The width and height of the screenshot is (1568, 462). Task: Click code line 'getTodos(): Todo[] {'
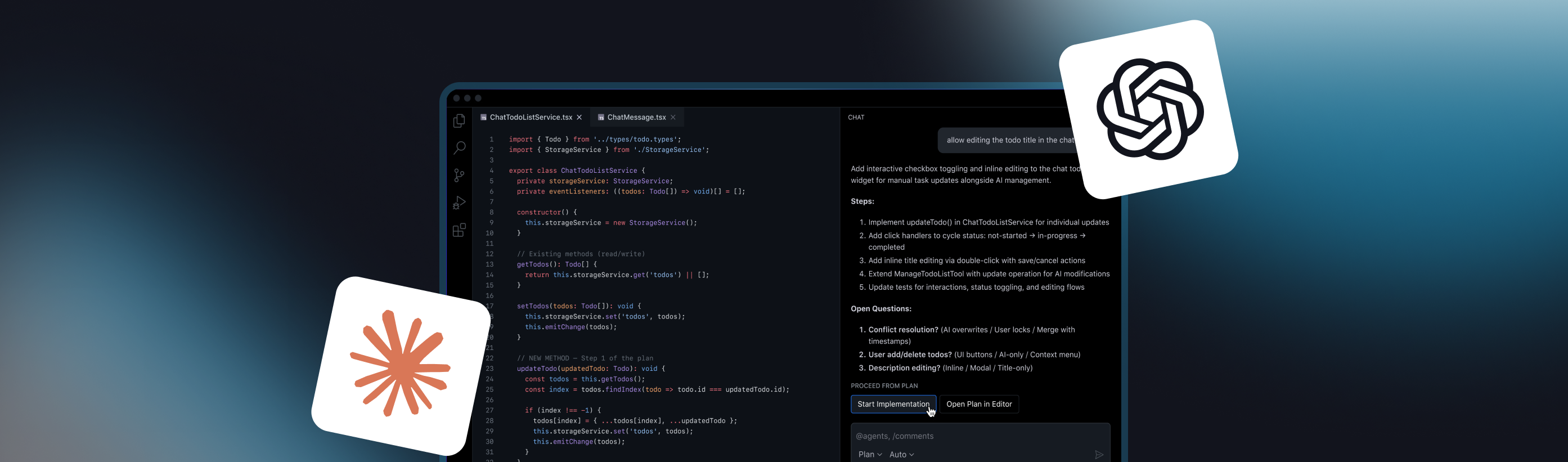point(556,264)
